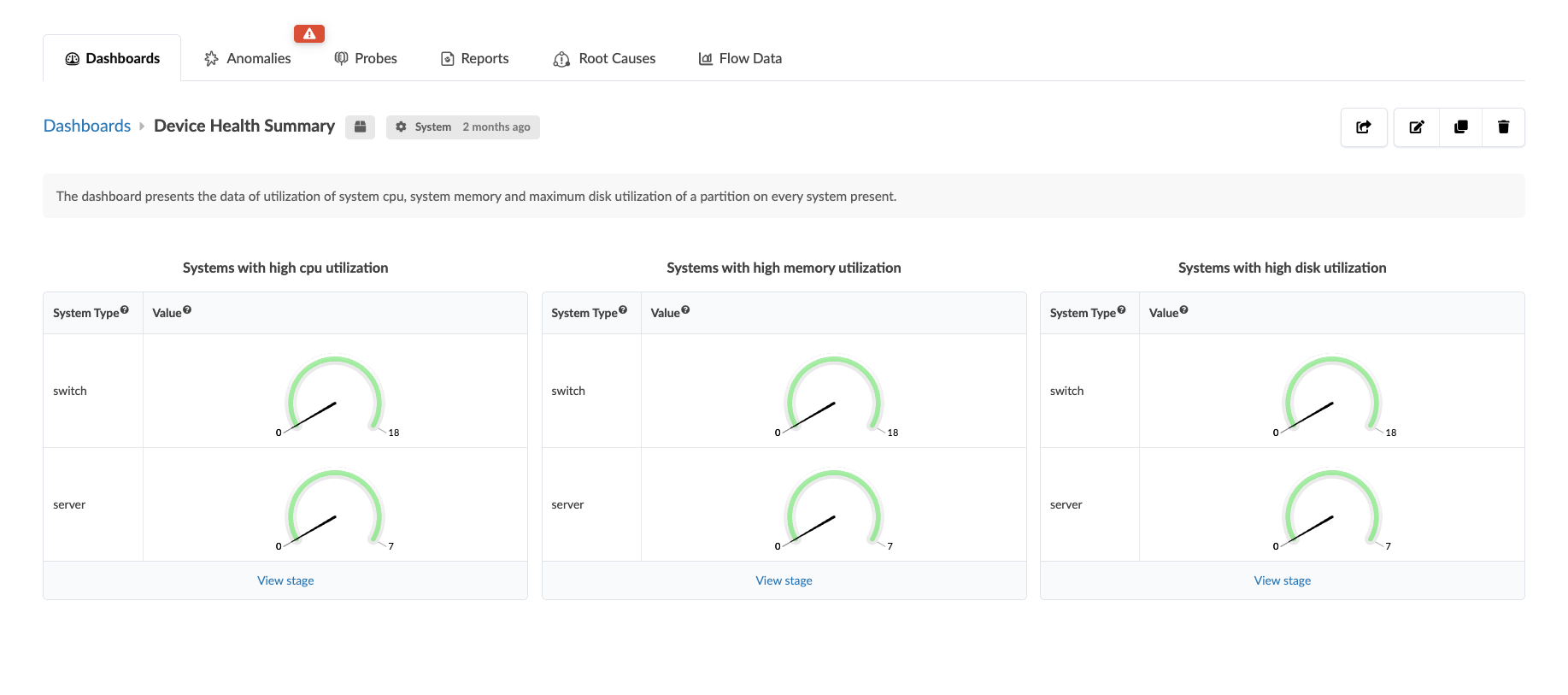The width and height of the screenshot is (1568, 695).
Task: Click the switch cpu utilization gauge
Action: (336, 396)
